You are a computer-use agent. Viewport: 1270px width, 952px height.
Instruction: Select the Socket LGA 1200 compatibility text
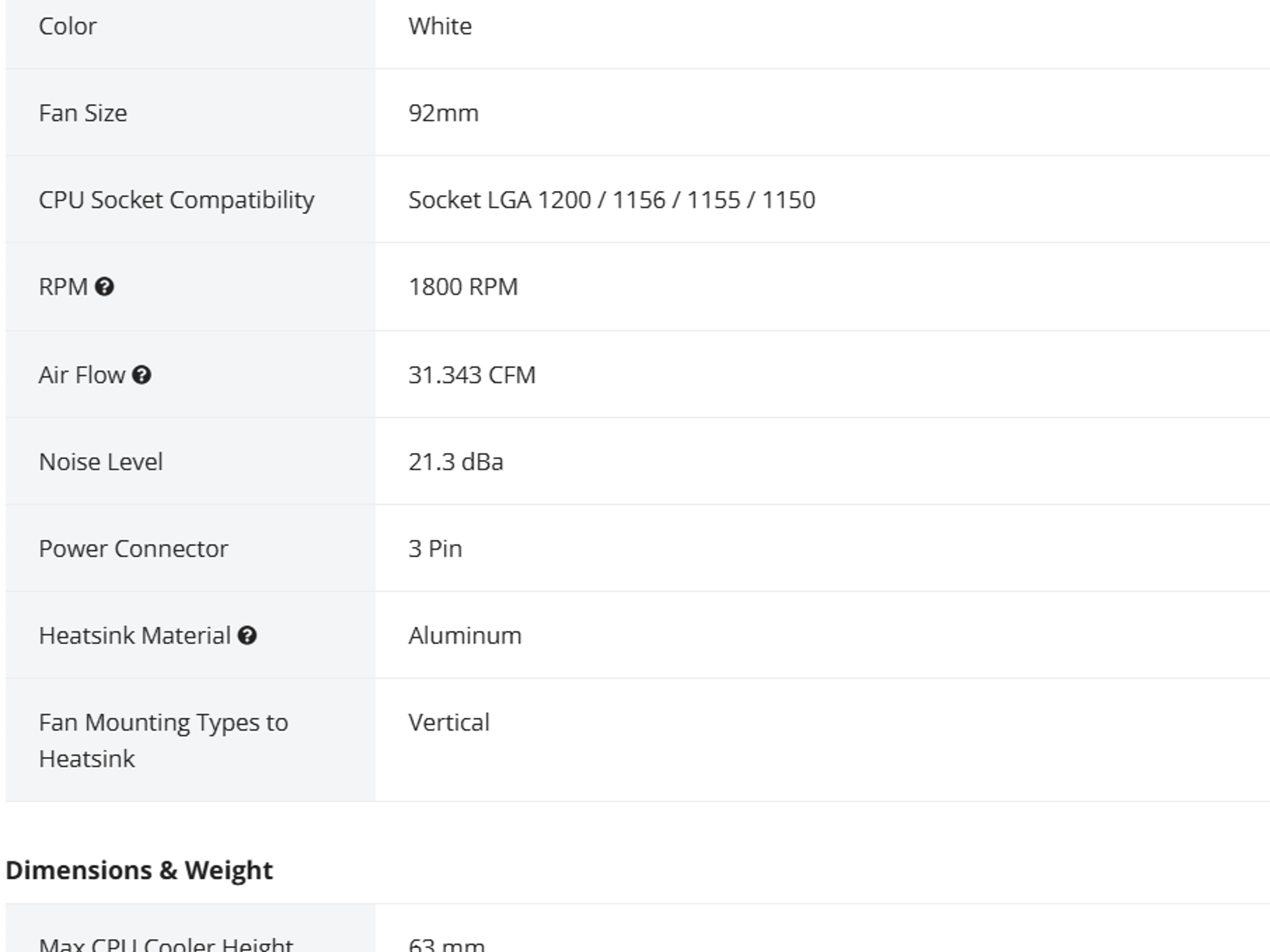pyautogui.click(x=611, y=200)
